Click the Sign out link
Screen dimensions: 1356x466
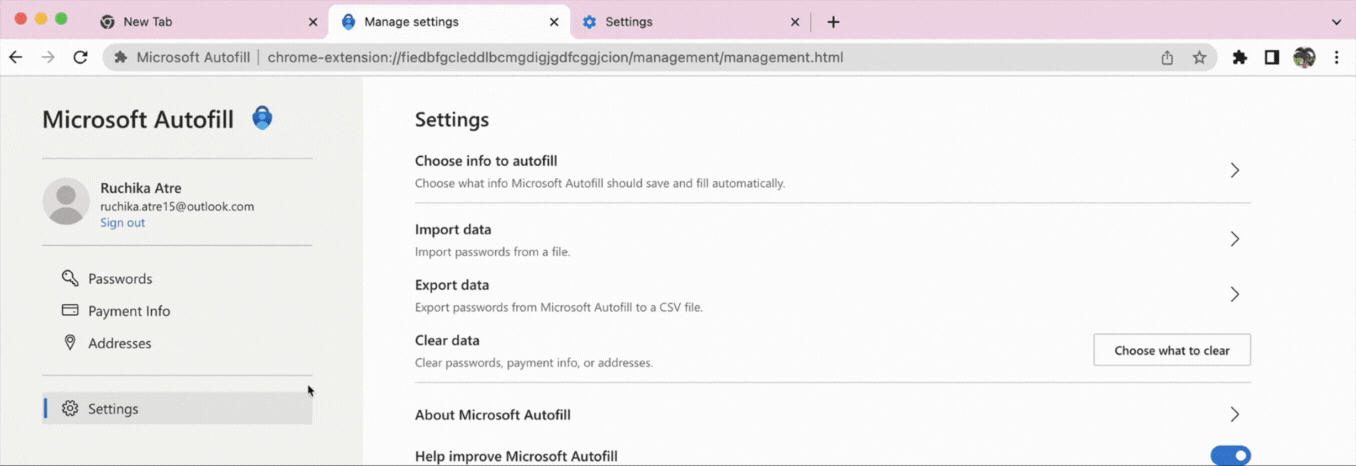tap(122, 223)
